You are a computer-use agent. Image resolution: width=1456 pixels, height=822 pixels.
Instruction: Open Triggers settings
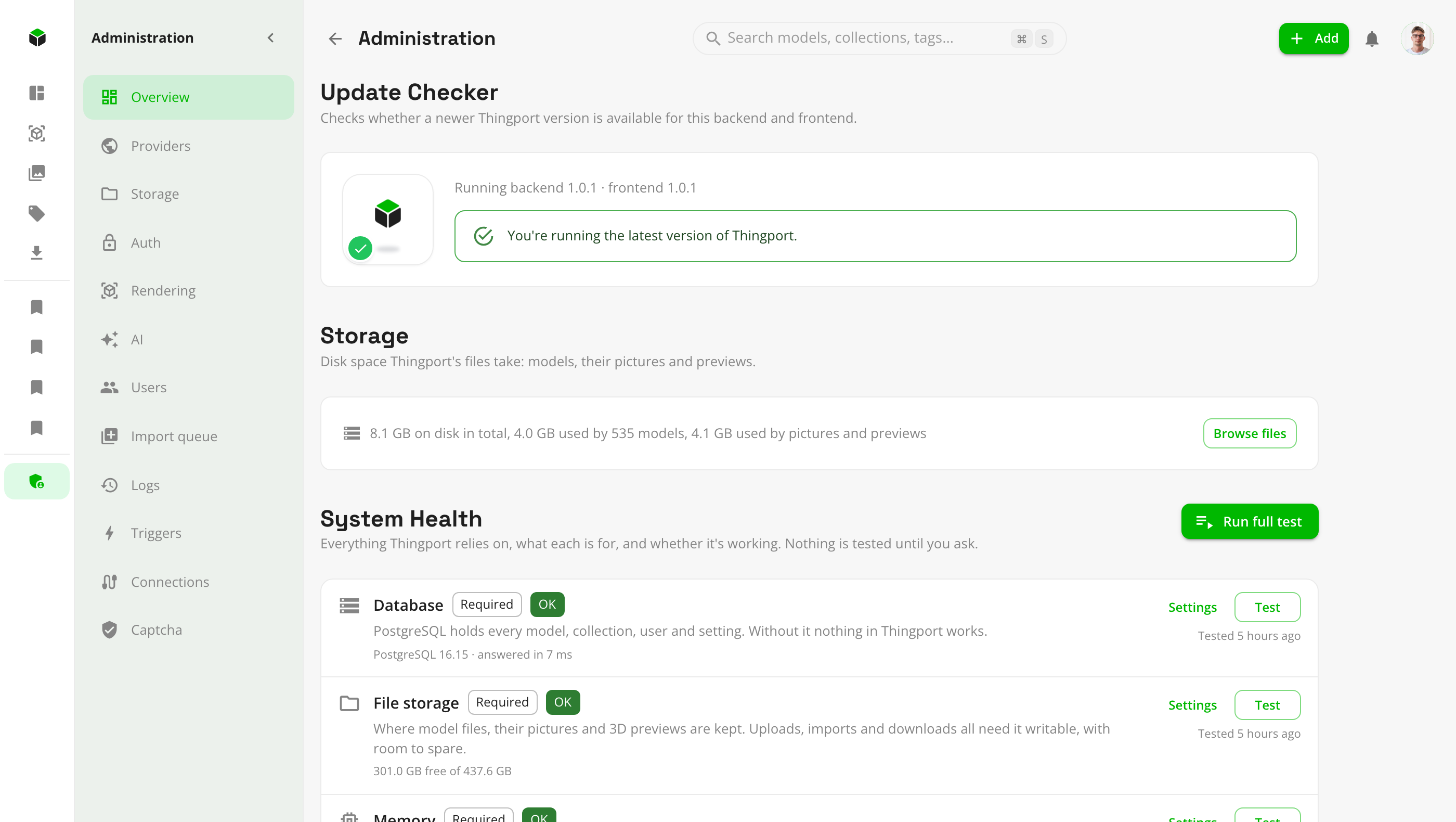pyautogui.click(x=189, y=533)
